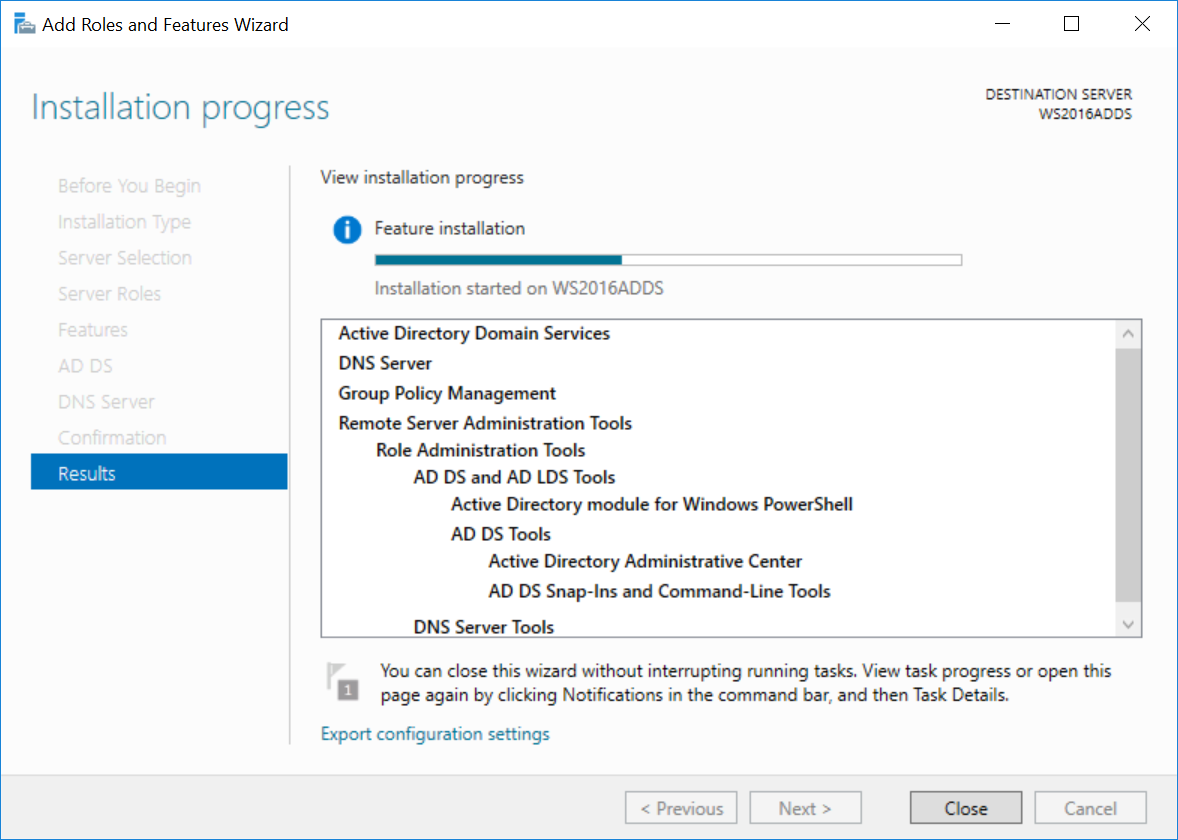The height and width of the screenshot is (840, 1178).
Task: Click AD DS Tools entry
Action: 501,534
